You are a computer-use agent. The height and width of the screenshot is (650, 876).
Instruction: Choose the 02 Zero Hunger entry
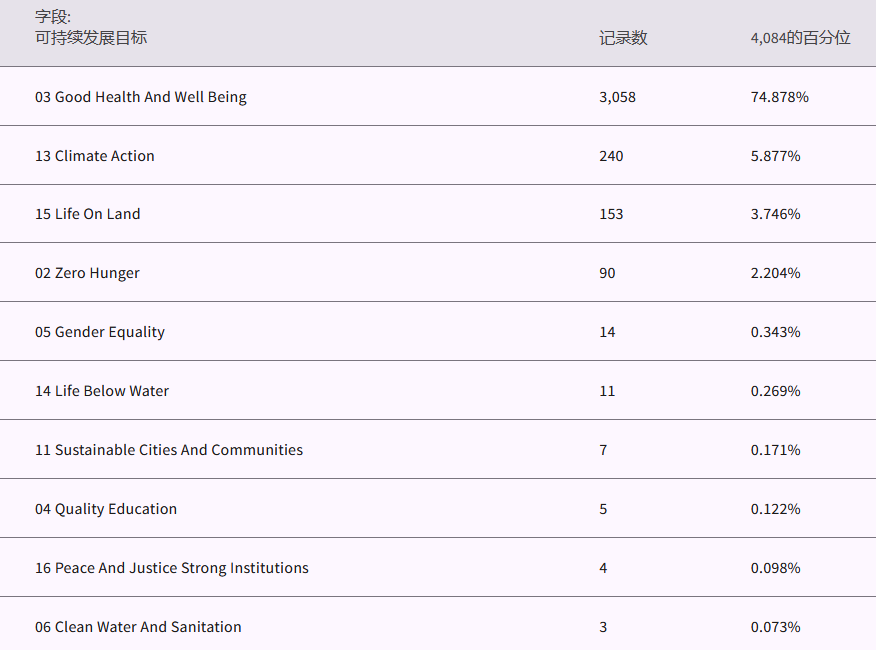click(x=87, y=273)
